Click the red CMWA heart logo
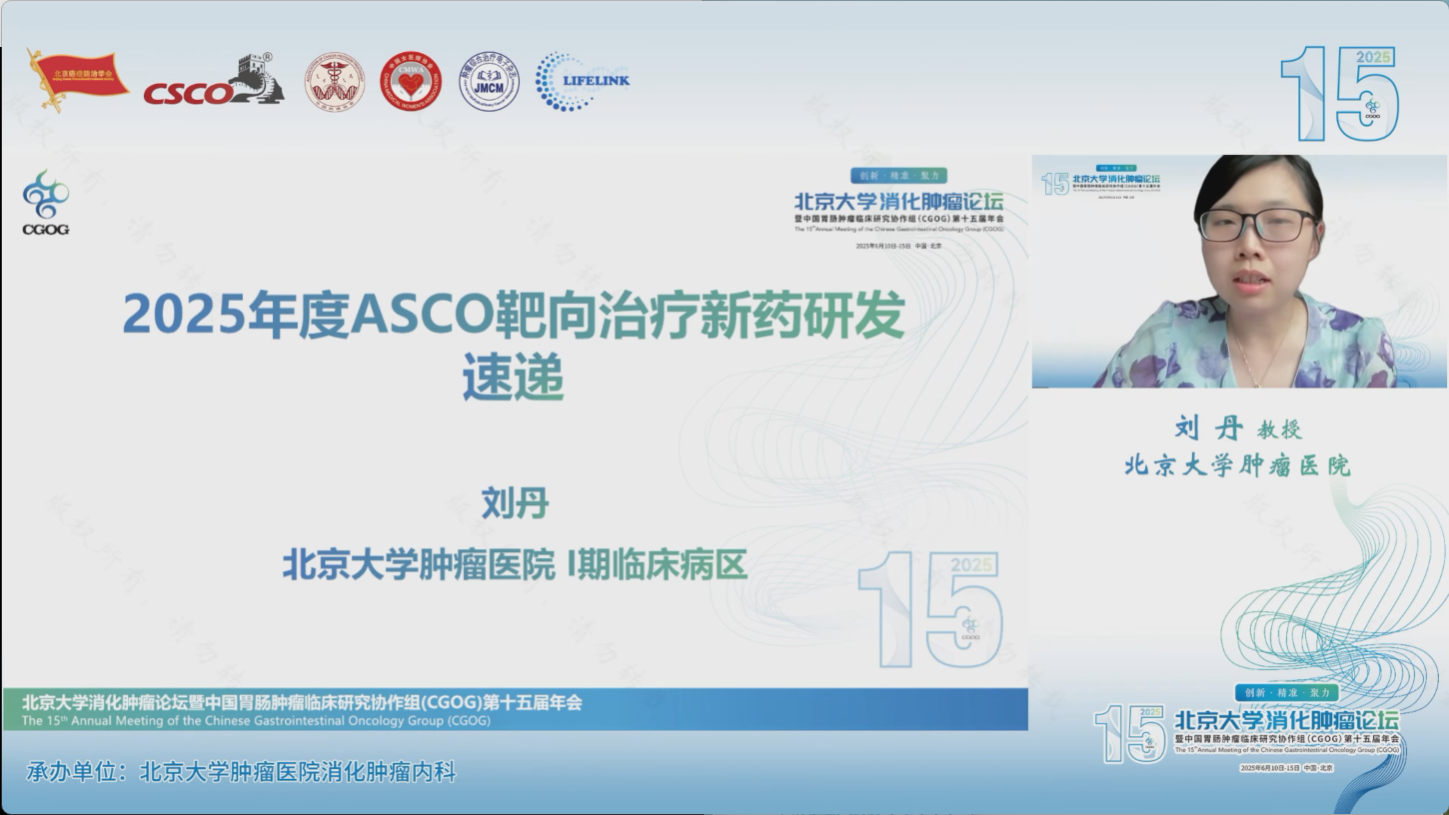The image size is (1449, 815). pos(410,81)
